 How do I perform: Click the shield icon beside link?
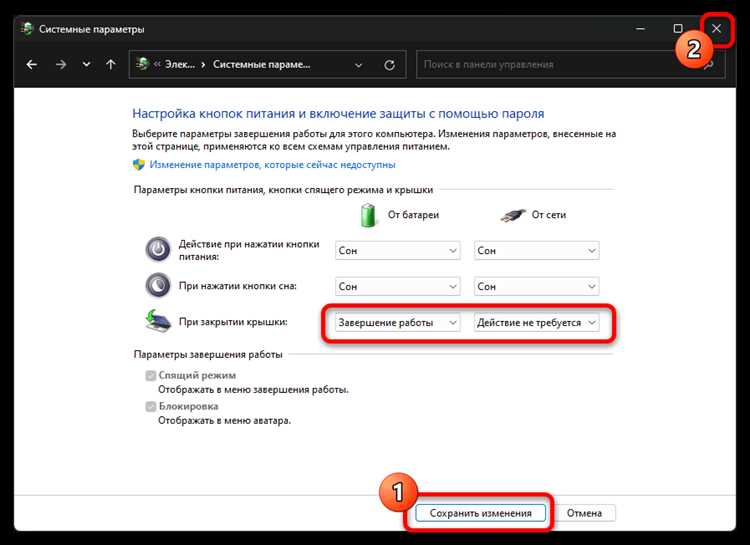coord(139,165)
